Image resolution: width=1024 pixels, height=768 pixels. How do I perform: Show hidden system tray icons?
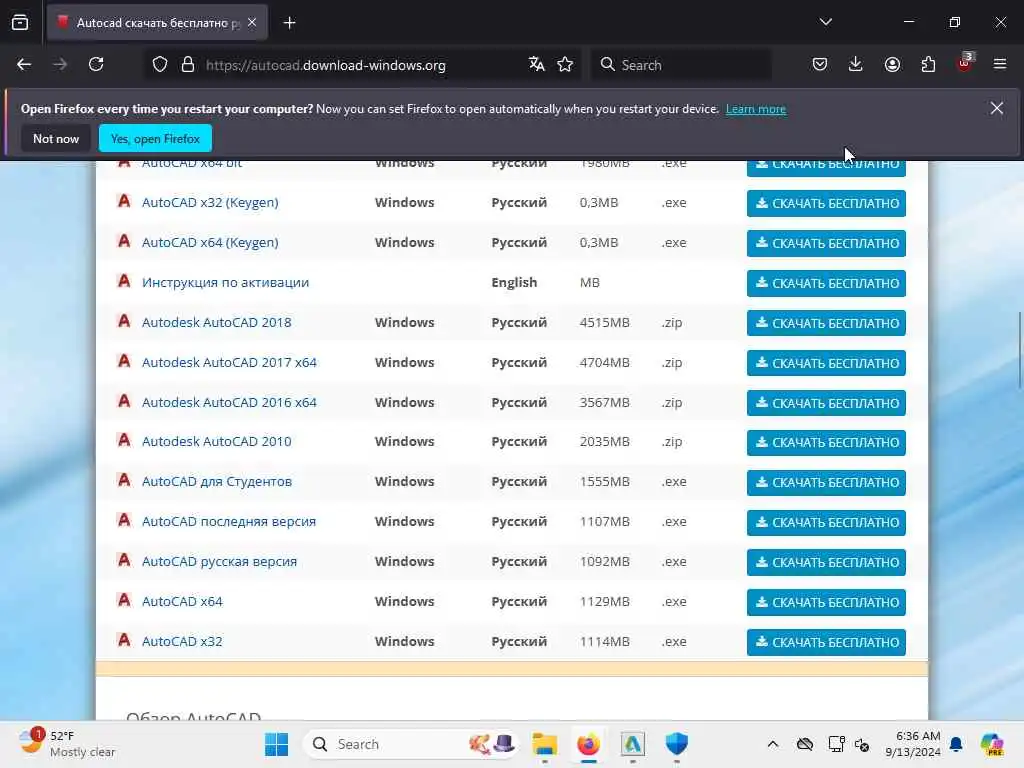773,744
